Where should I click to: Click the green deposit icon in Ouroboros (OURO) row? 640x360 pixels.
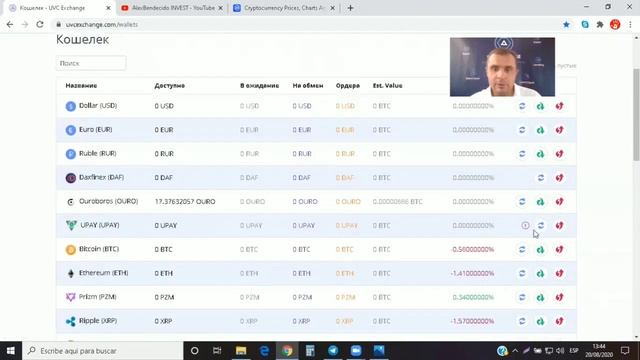(540, 202)
